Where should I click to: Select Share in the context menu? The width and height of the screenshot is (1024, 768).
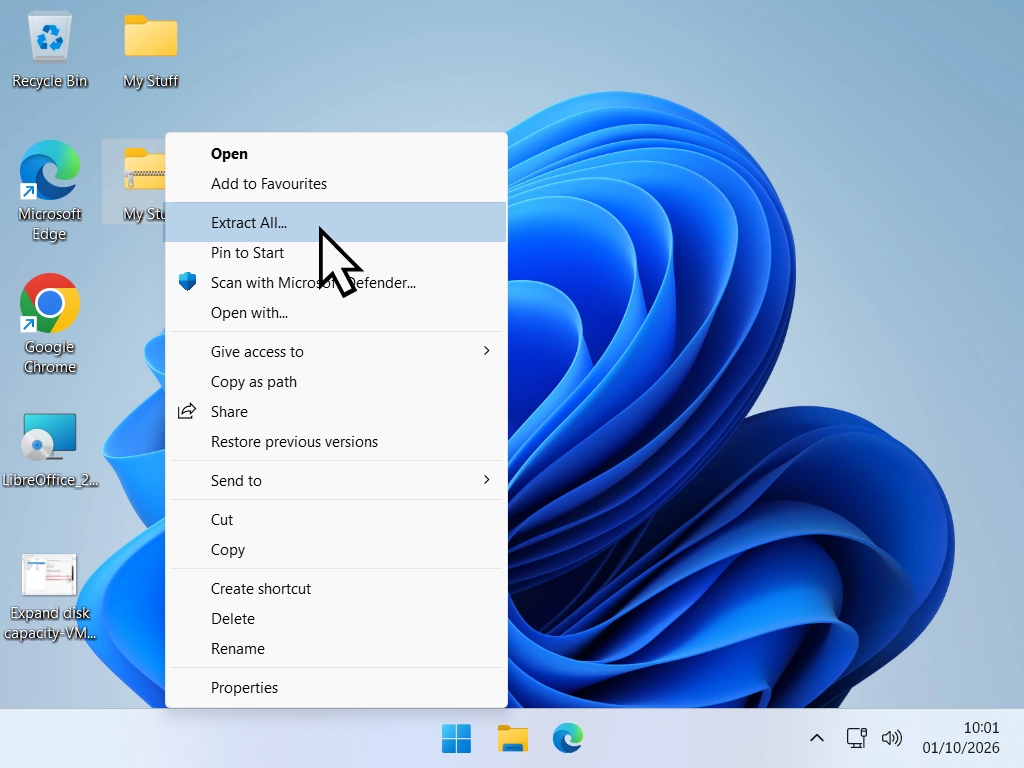[x=336, y=412]
